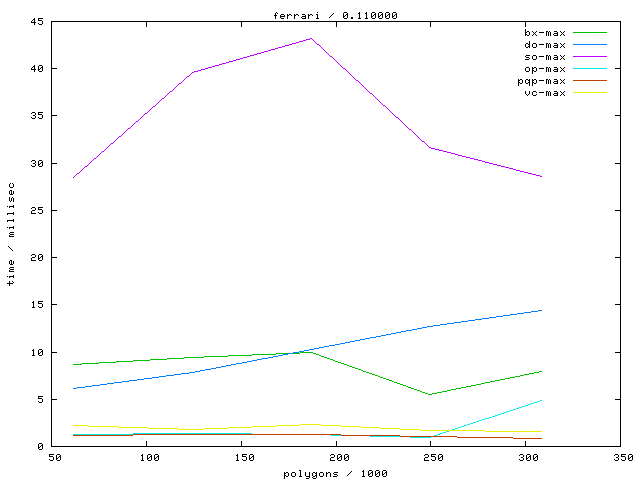Select the 'so-max' legend text label

(545, 57)
